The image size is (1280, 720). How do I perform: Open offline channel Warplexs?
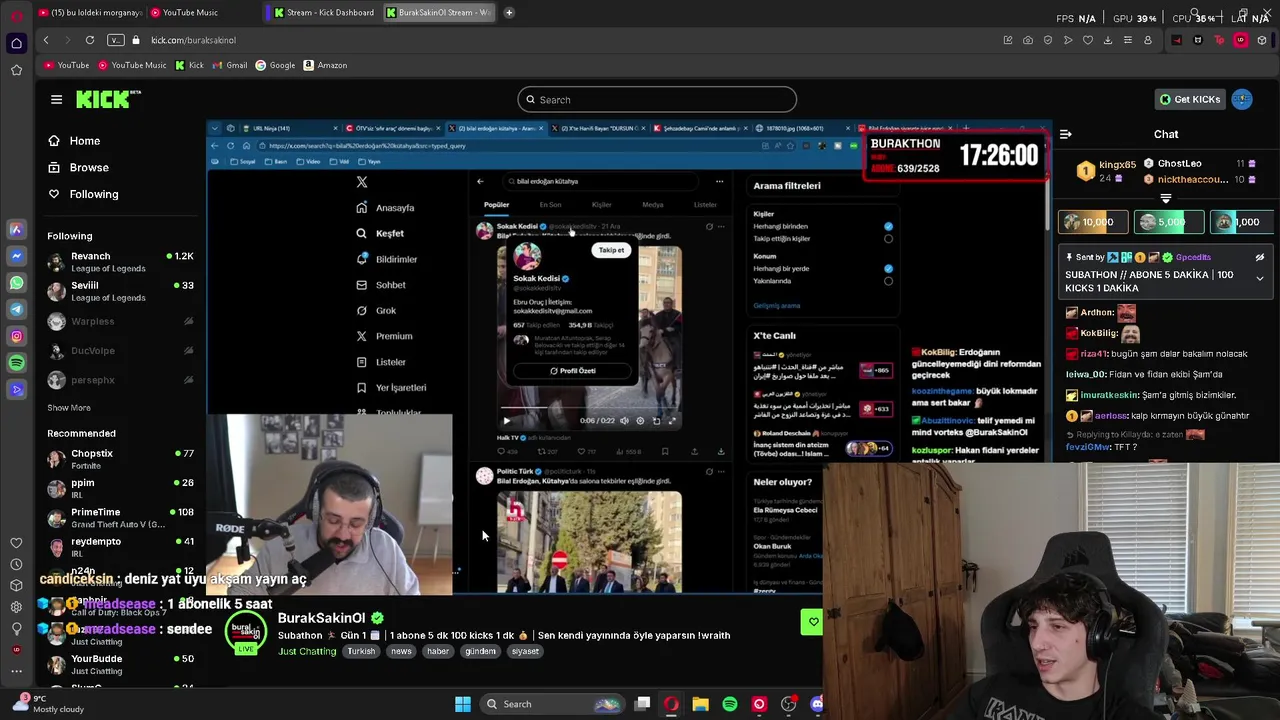[x=120, y=321]
